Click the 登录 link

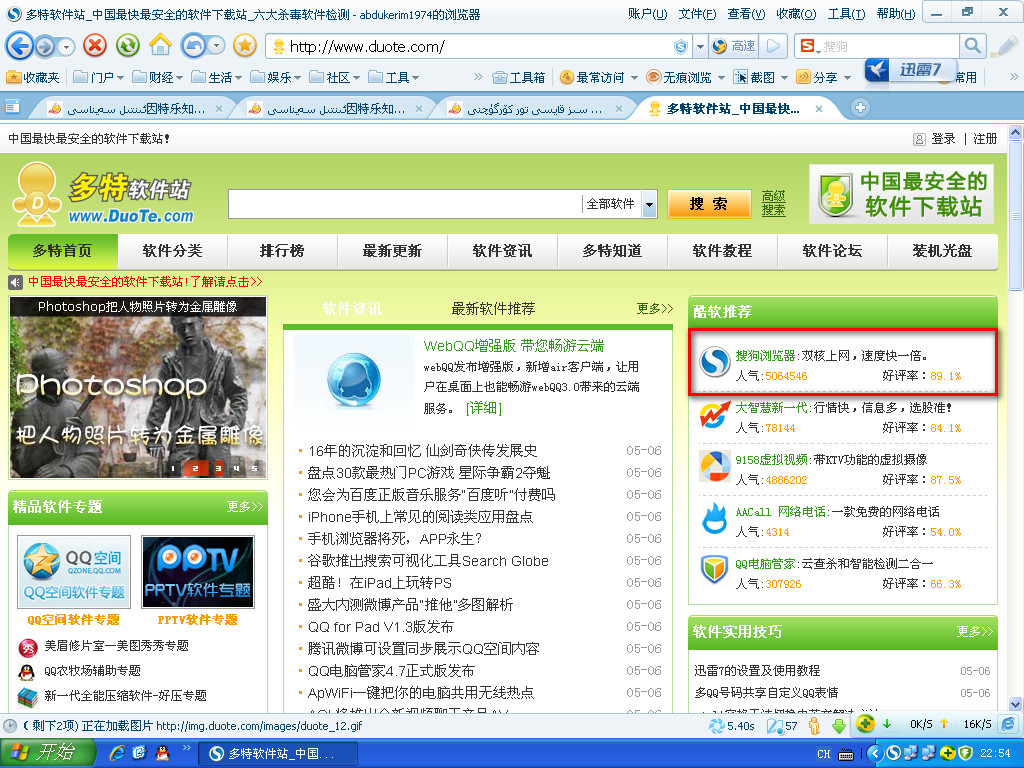pyautogui.click(x=943, y=138)
